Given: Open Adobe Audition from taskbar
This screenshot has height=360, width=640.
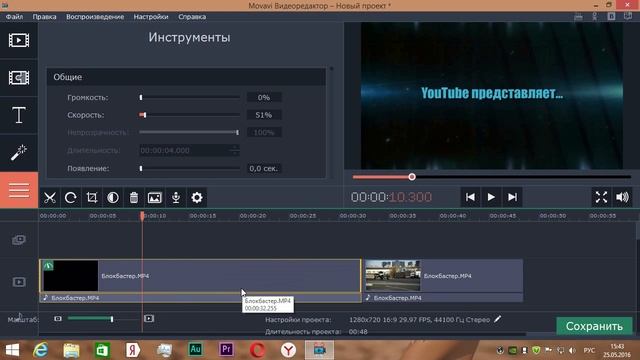Looking at the screenshot, I should point(195,350).
